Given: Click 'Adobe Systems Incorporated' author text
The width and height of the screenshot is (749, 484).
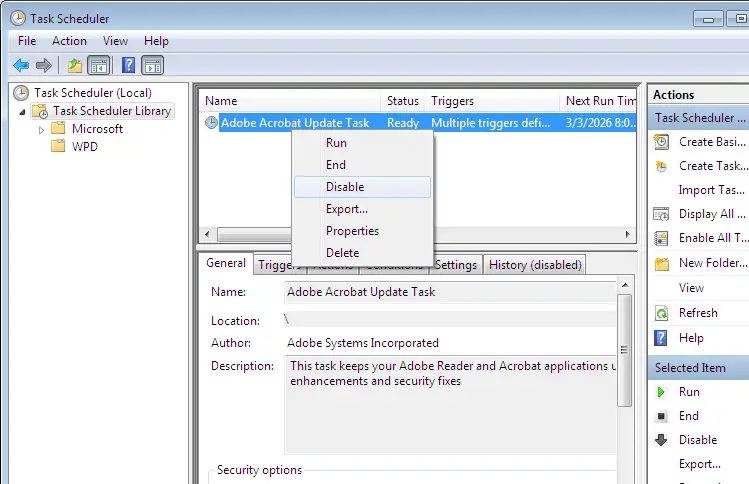Looking at the screenshot, I should (363, 343).
